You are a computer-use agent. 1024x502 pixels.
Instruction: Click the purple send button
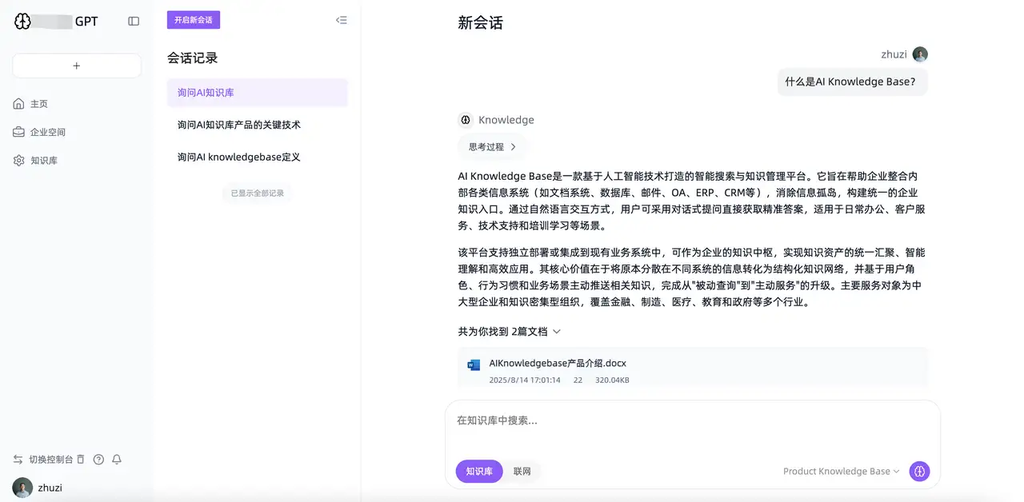coord(920,471)
